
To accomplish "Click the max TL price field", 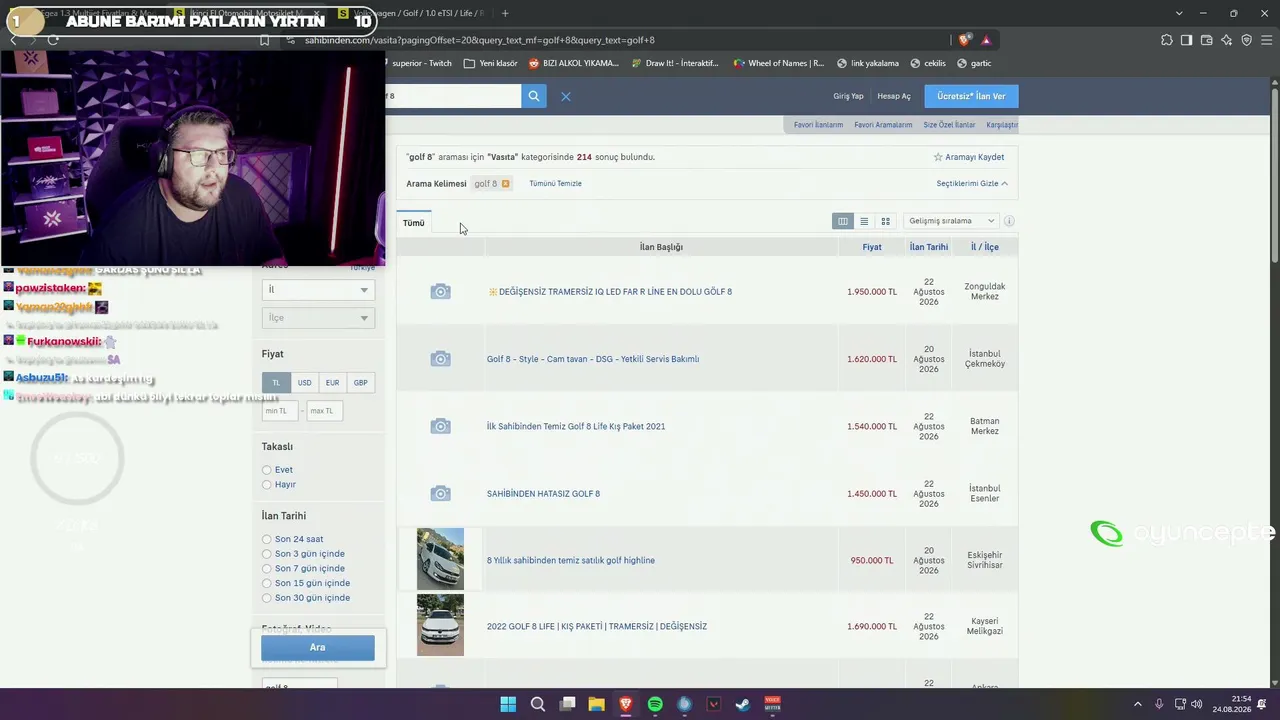I will pyautogui.click(x=324, y=411).
